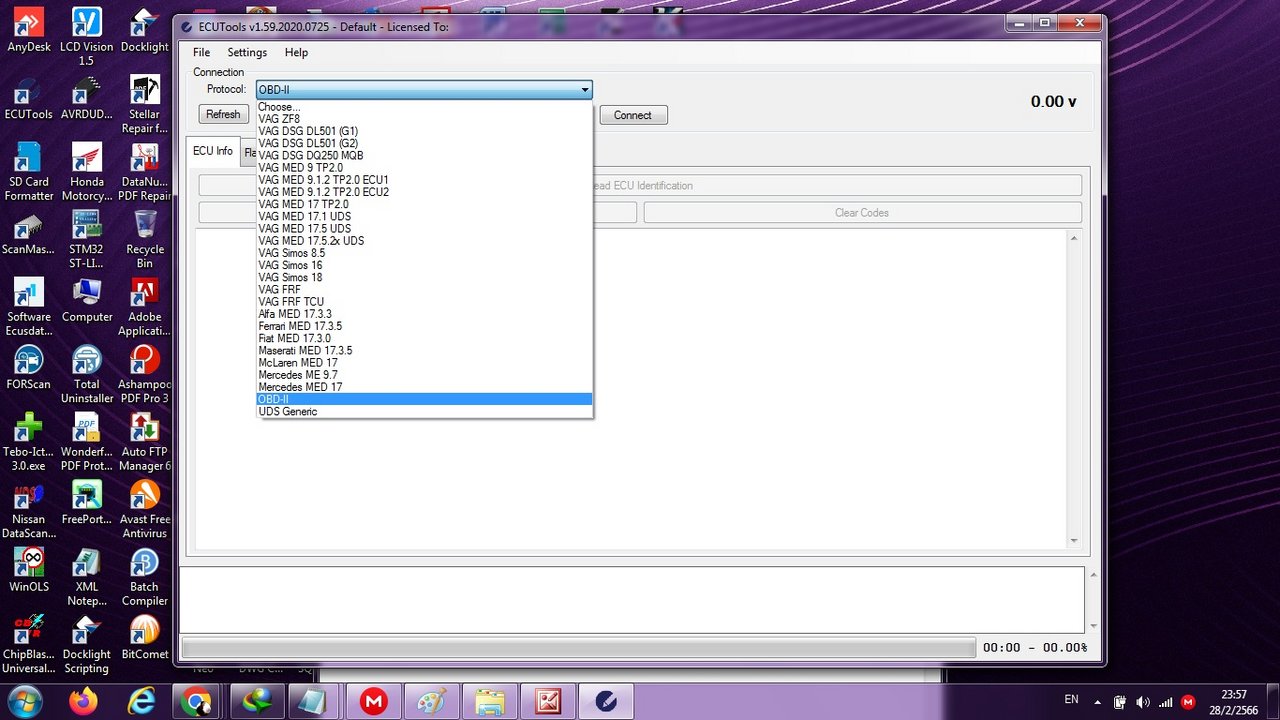
Task: Open LCD Vision 1.5 desktop icon
Action: (x=86, y=37)
